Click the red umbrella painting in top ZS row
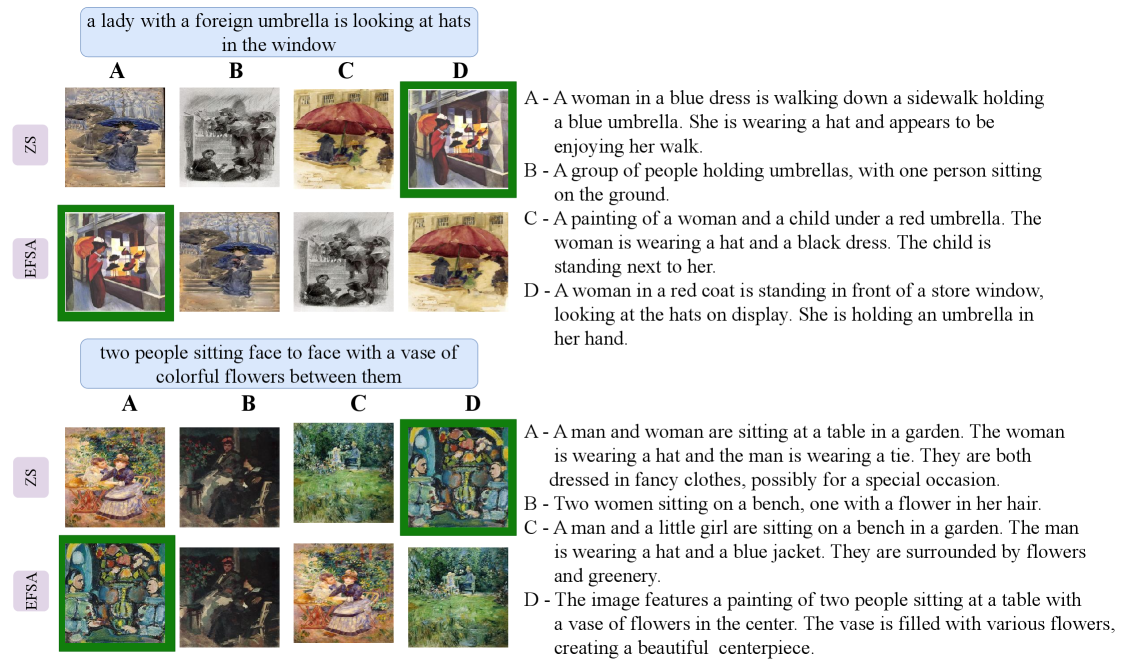 344,138
